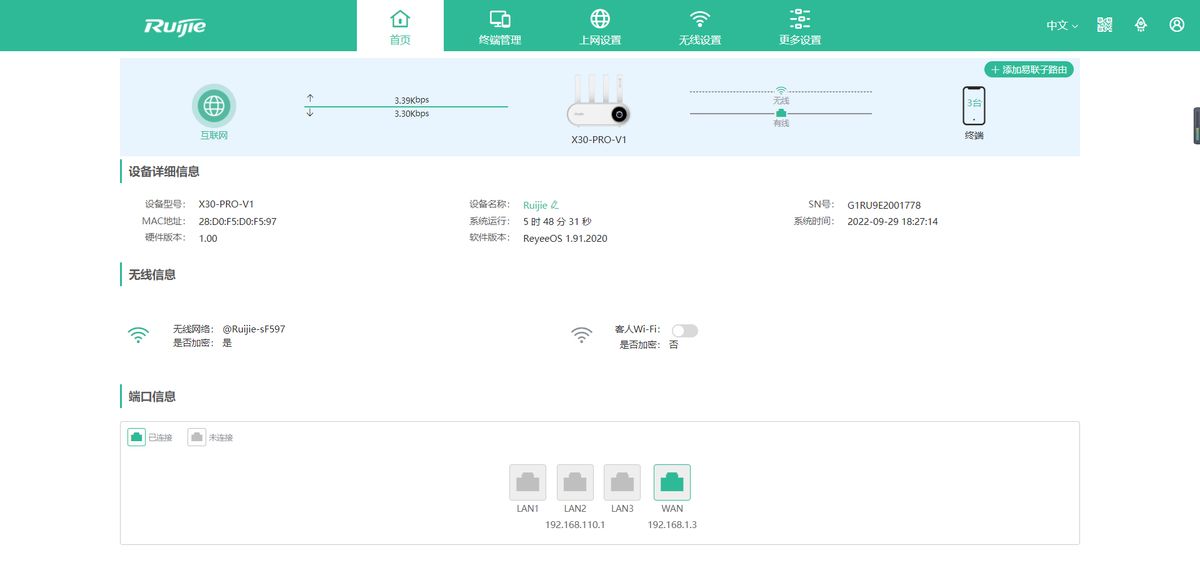Click the Ruijie logo
Viewport: 1200px width, 573px height.
point(175,26)
